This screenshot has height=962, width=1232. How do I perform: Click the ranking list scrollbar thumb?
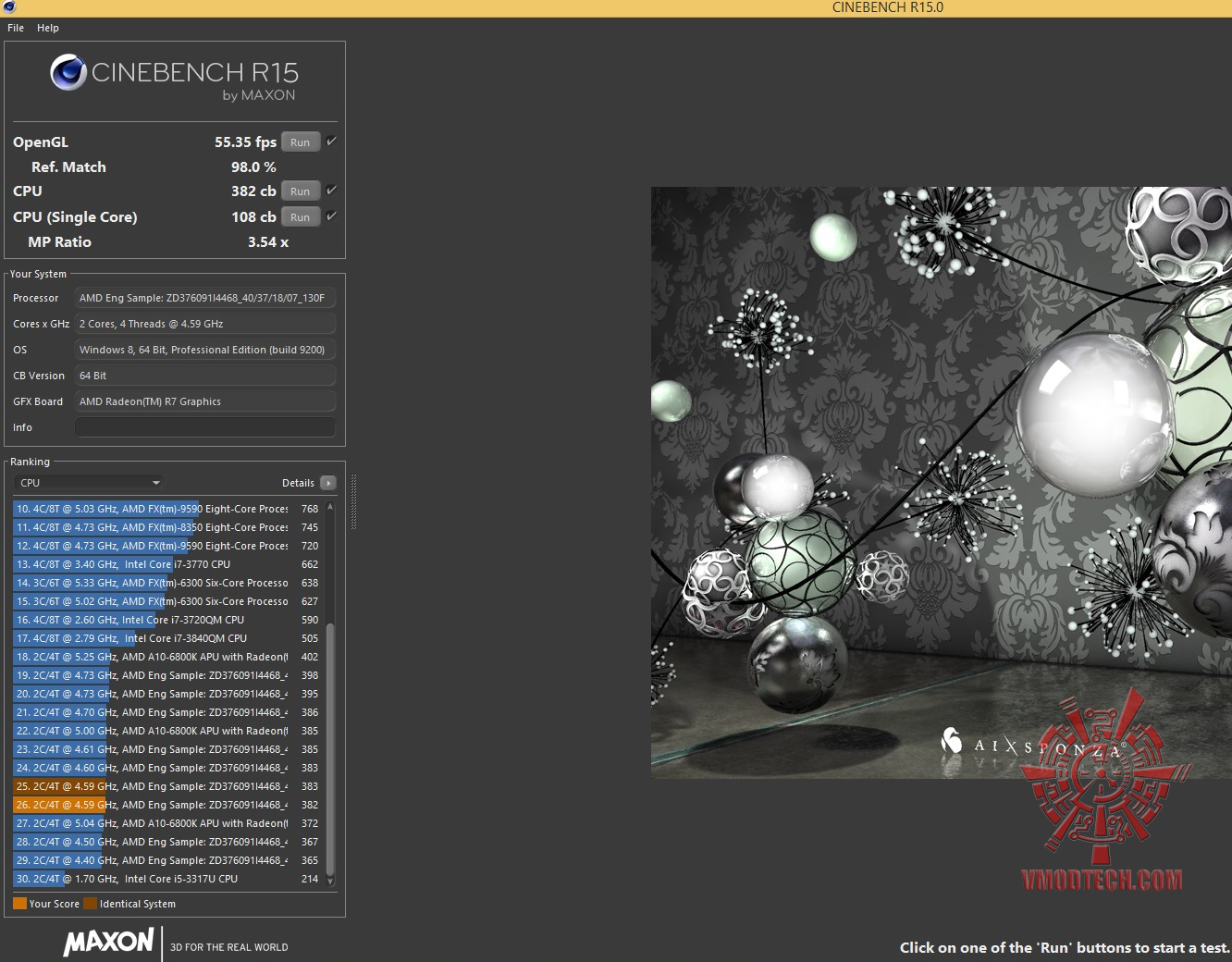click(x=330, y=747)
